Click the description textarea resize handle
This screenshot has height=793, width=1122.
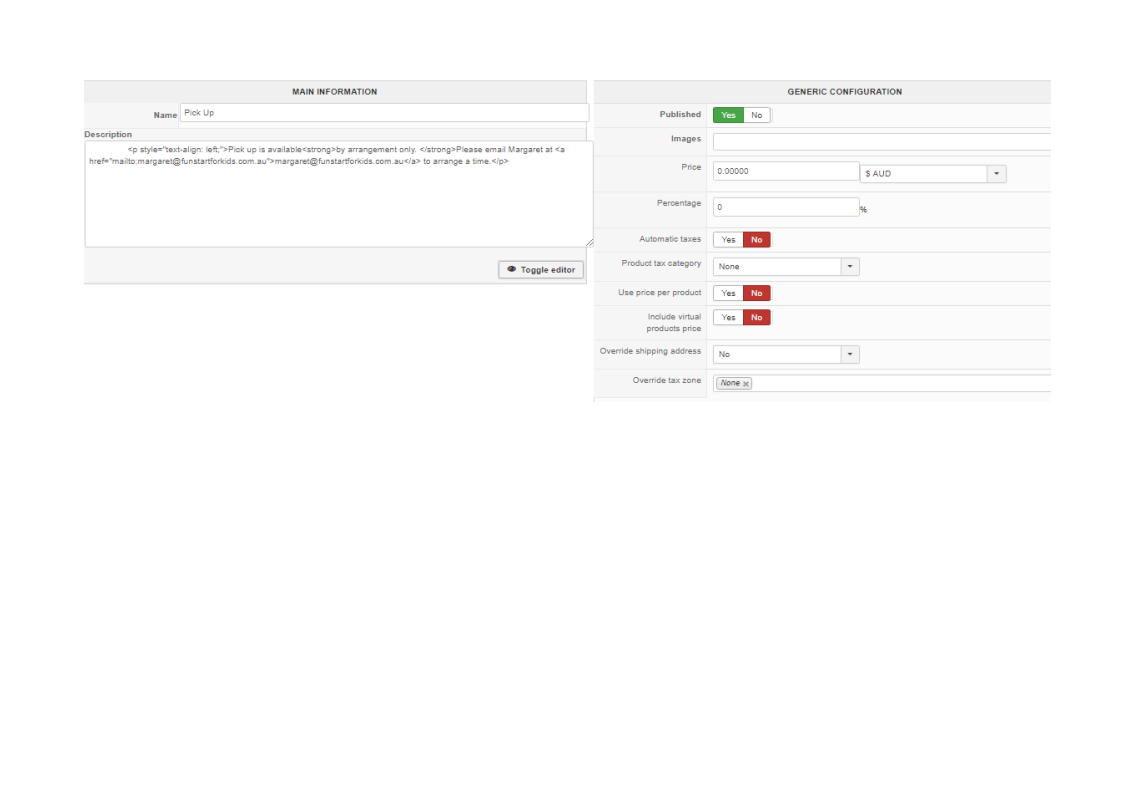tap(590, 243)
